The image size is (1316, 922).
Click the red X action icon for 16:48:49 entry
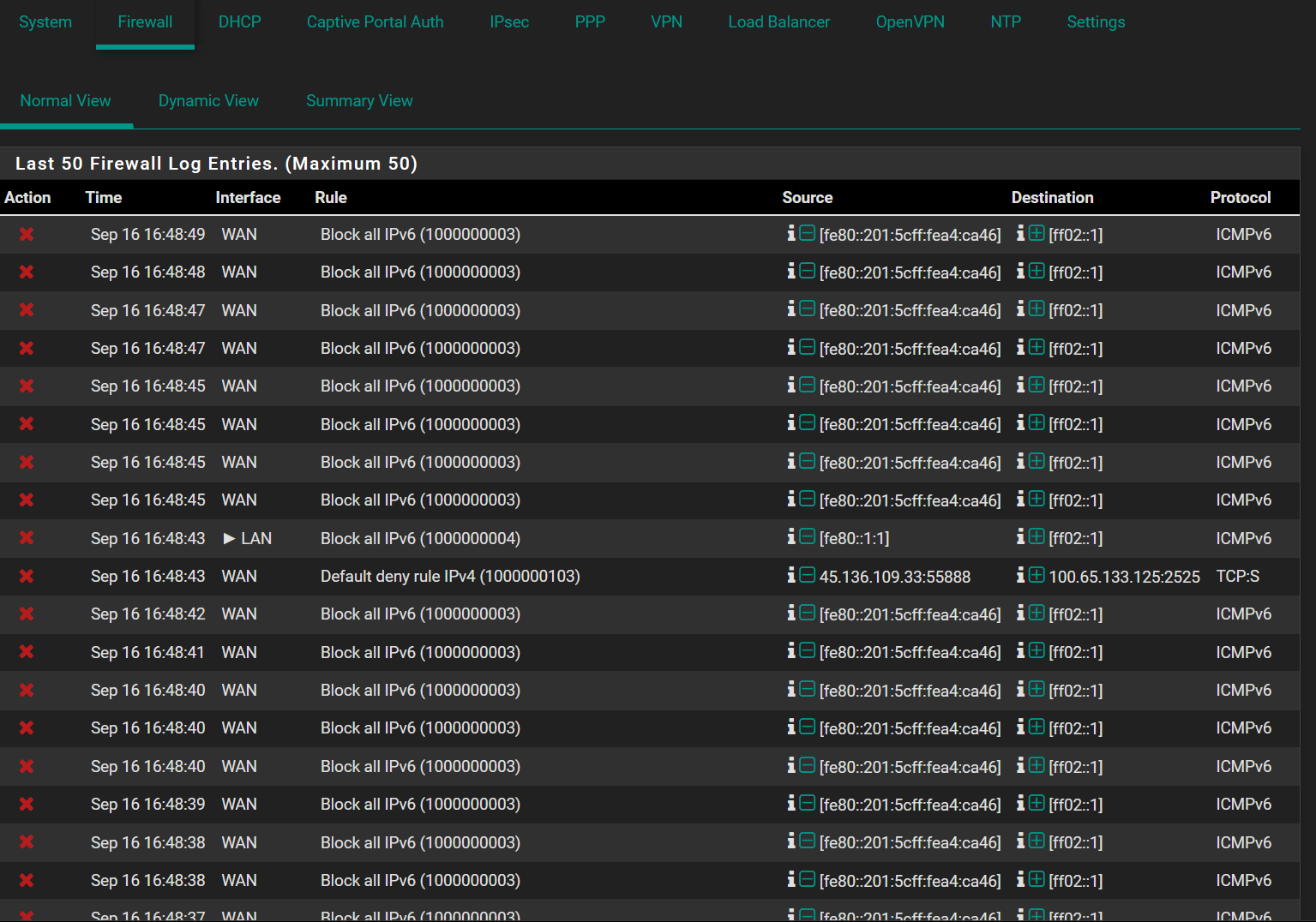(x=27, y=234)
